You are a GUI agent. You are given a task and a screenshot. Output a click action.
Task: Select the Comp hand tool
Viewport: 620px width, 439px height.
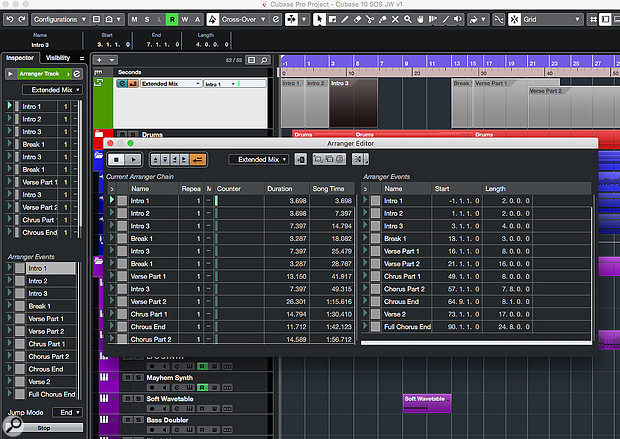[x=420, y=19]
